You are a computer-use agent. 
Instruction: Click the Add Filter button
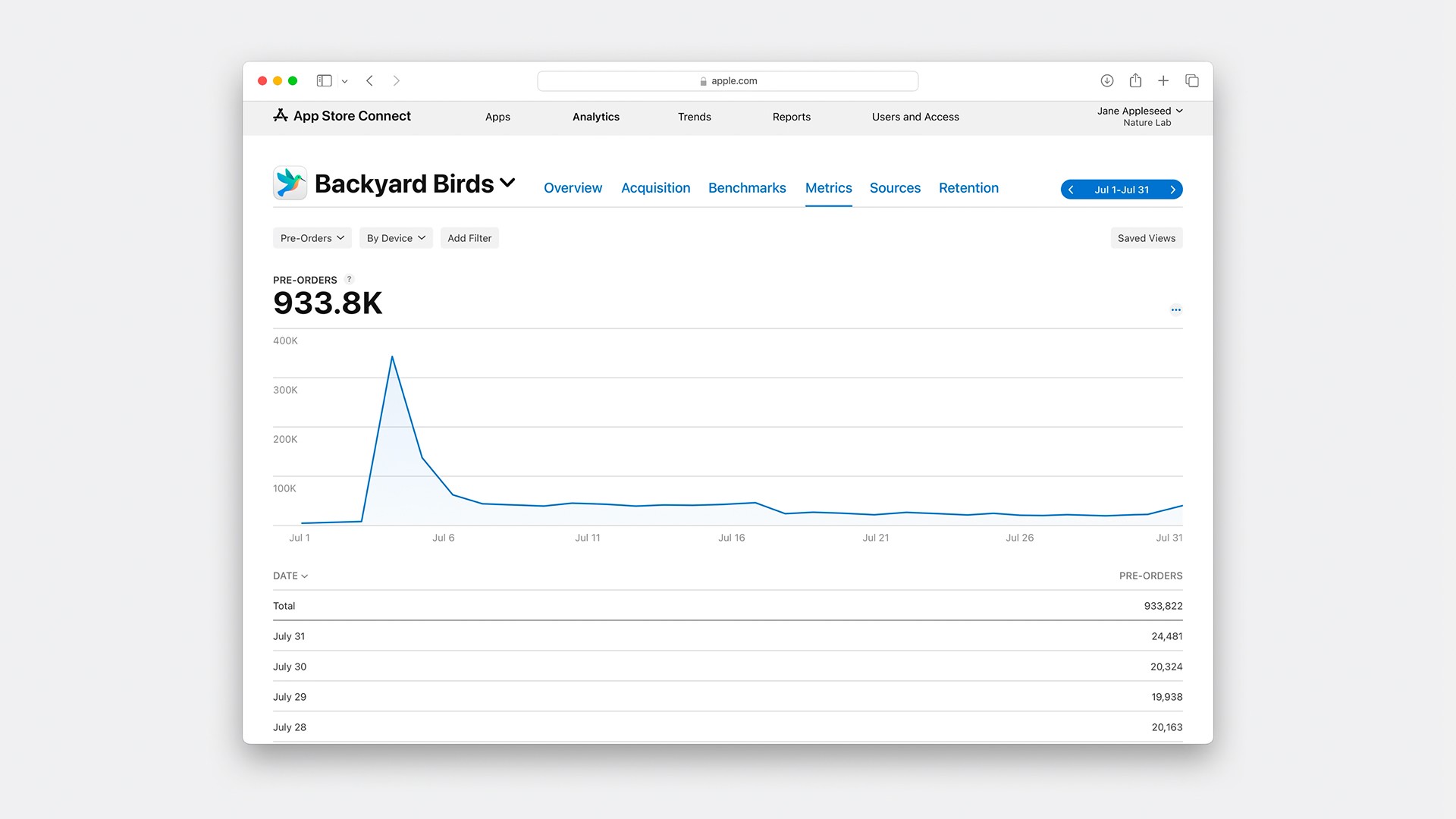coord(469,238)
